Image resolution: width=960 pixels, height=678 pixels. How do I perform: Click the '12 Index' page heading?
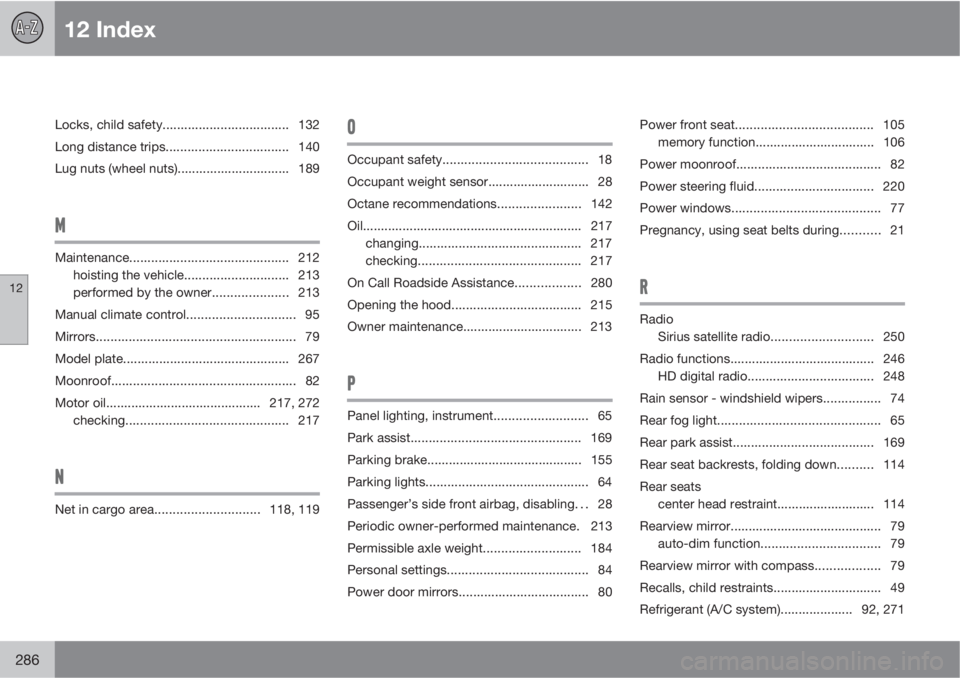coord(110,29)
